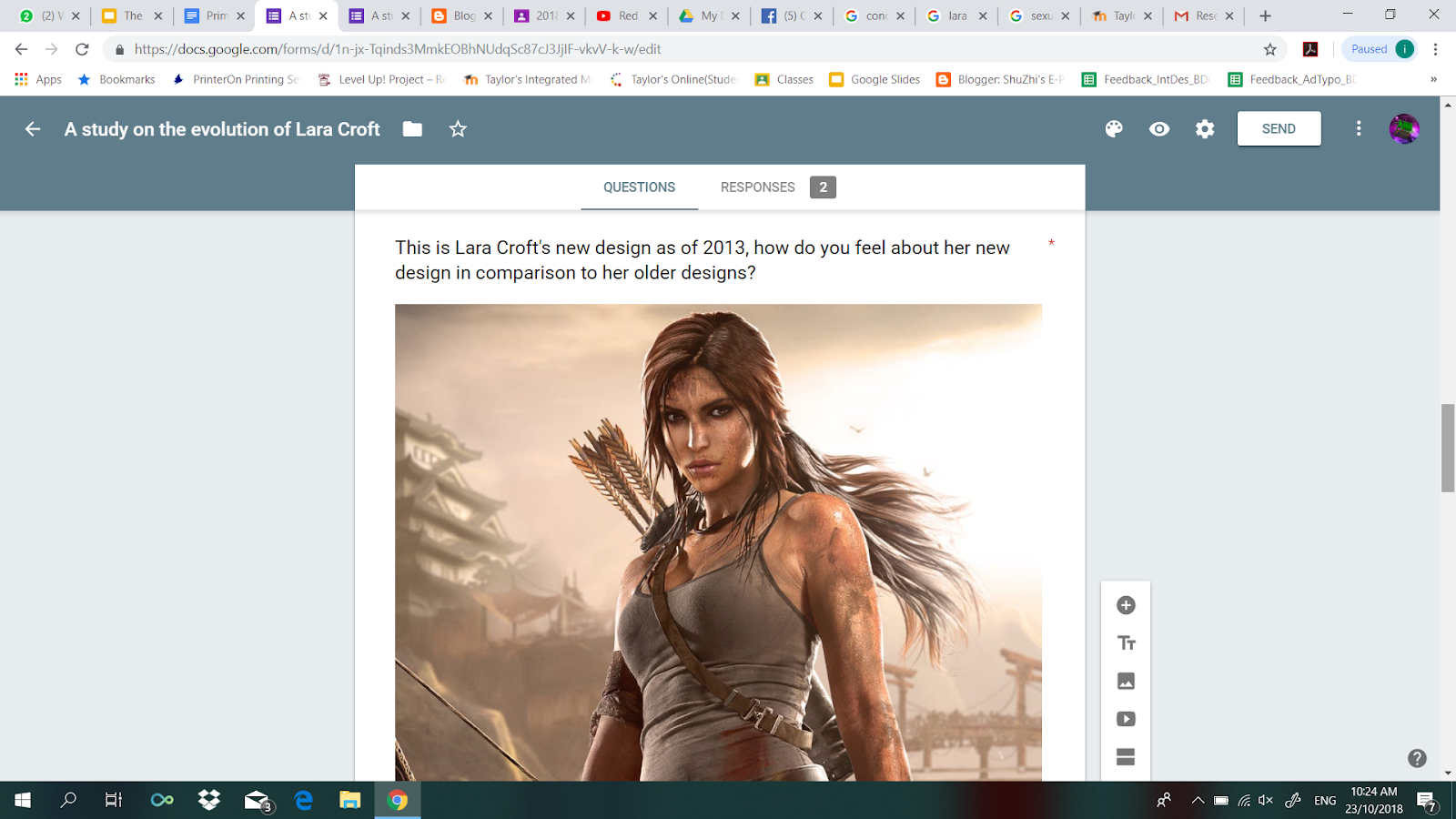Open Windows Search from the taskbar
This screenshot has height=819, width=1456.
[x=68, y=800]
